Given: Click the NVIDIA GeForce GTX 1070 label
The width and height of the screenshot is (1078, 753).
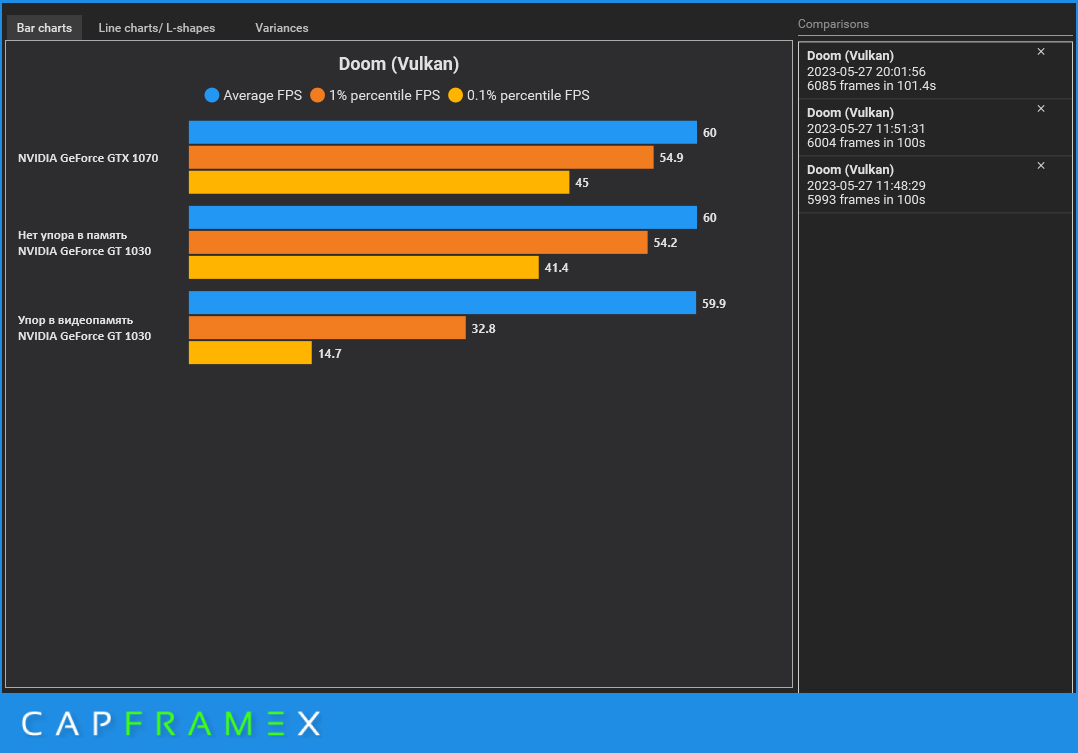Looking at the screenshot, I should click(88, 158).
